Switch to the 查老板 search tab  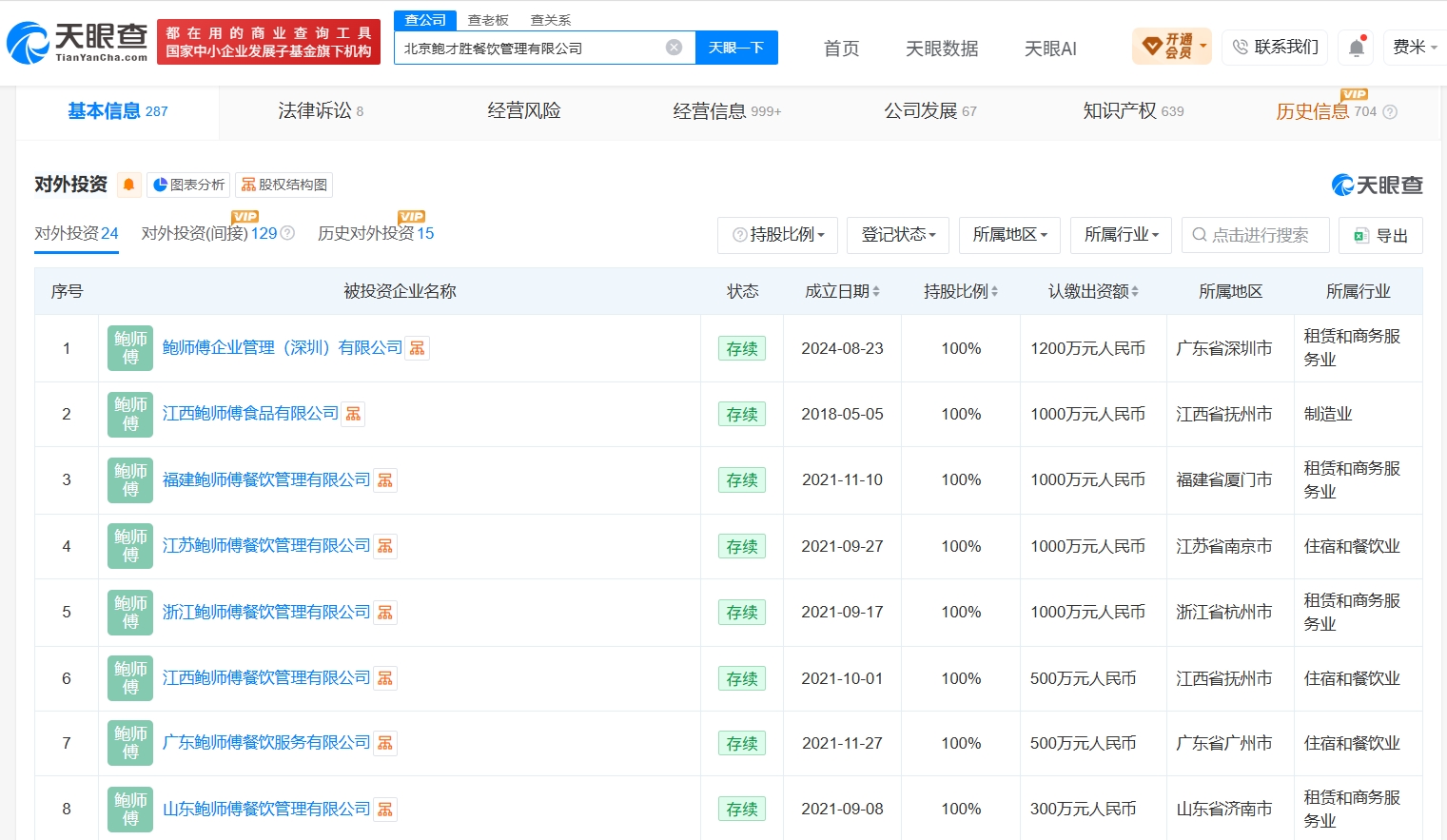488,20
